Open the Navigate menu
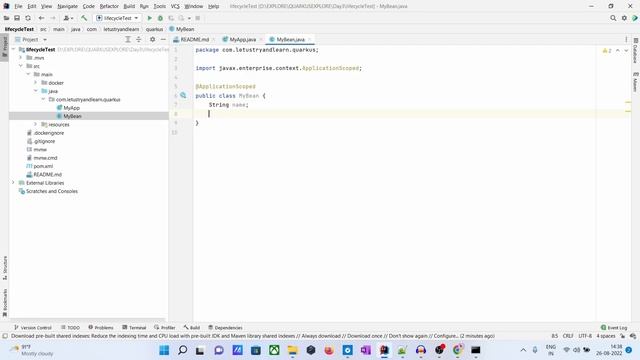The width and height of the screenshot is (640, 360). (67, 6)
